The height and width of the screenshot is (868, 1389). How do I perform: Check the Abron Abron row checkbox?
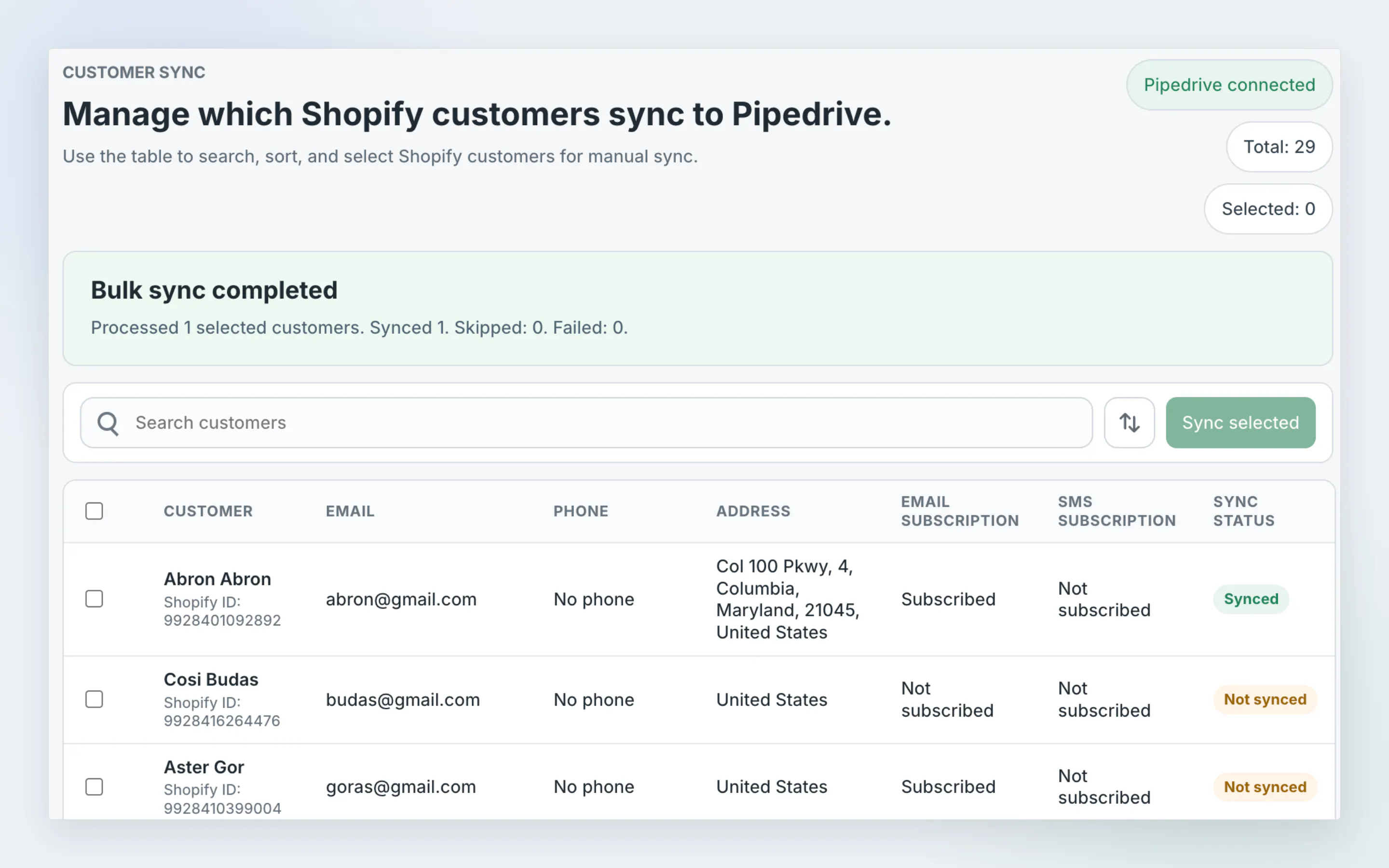click(x=94, y=599)
